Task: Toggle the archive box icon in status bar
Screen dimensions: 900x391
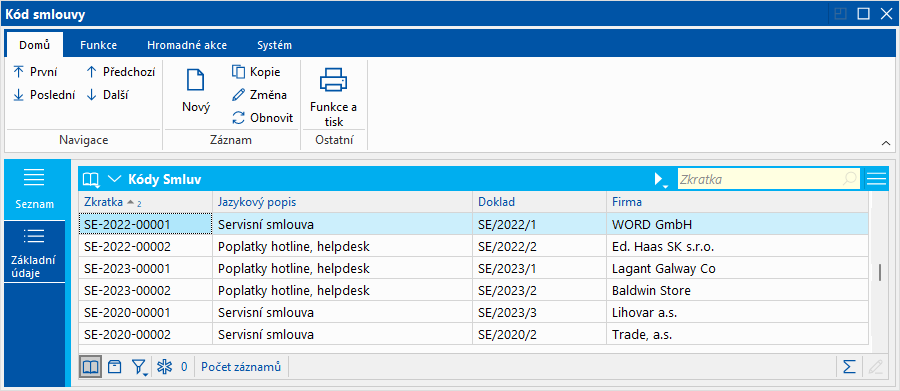Action: 115,367
